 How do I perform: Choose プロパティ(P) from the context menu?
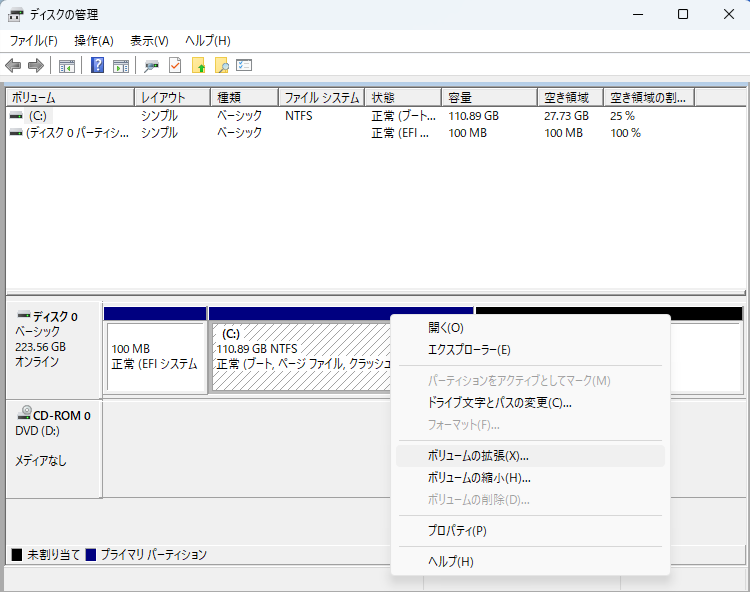[x=530, y=530]
